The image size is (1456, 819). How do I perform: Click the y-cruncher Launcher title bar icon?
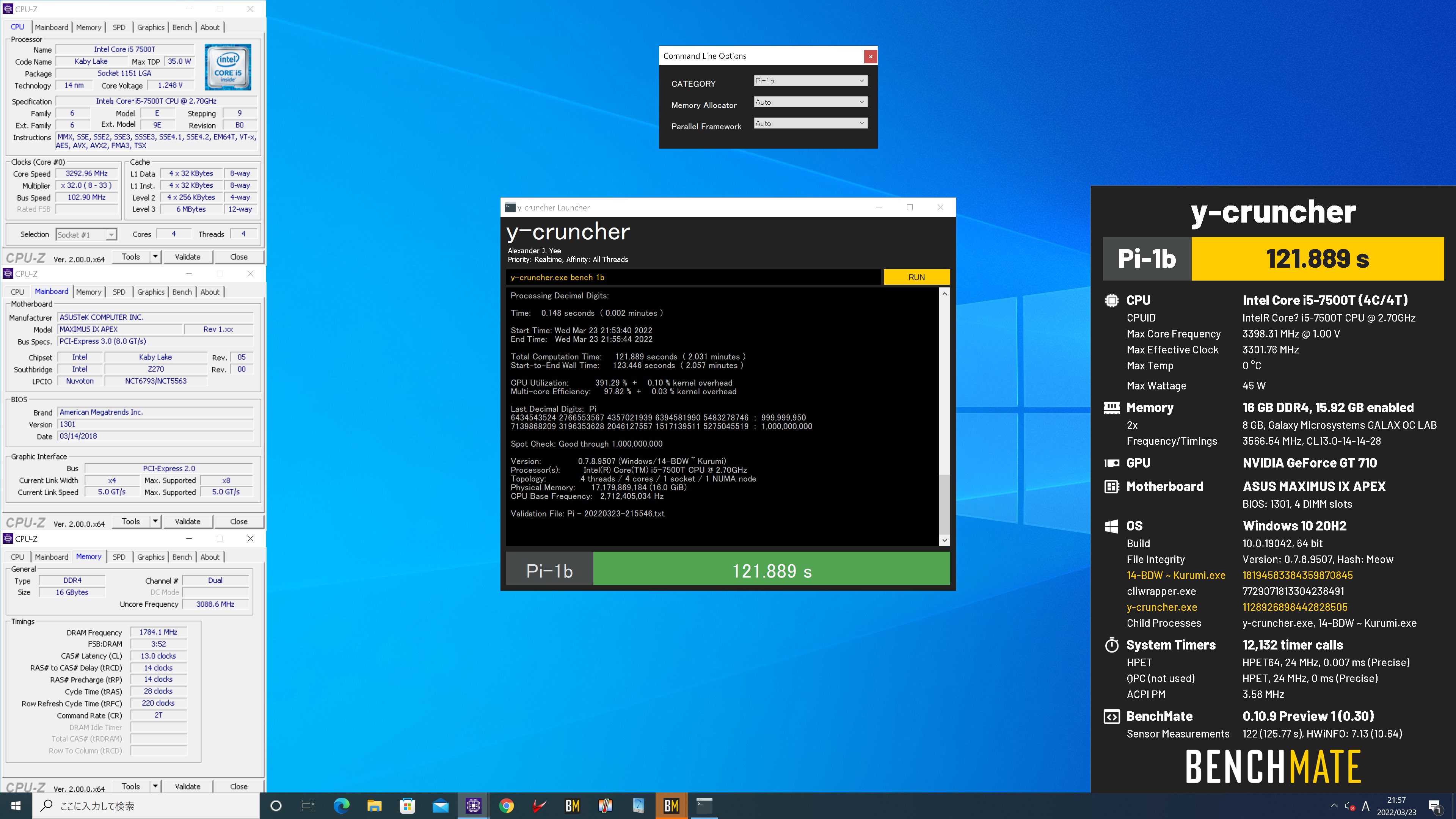pos(510,207)
